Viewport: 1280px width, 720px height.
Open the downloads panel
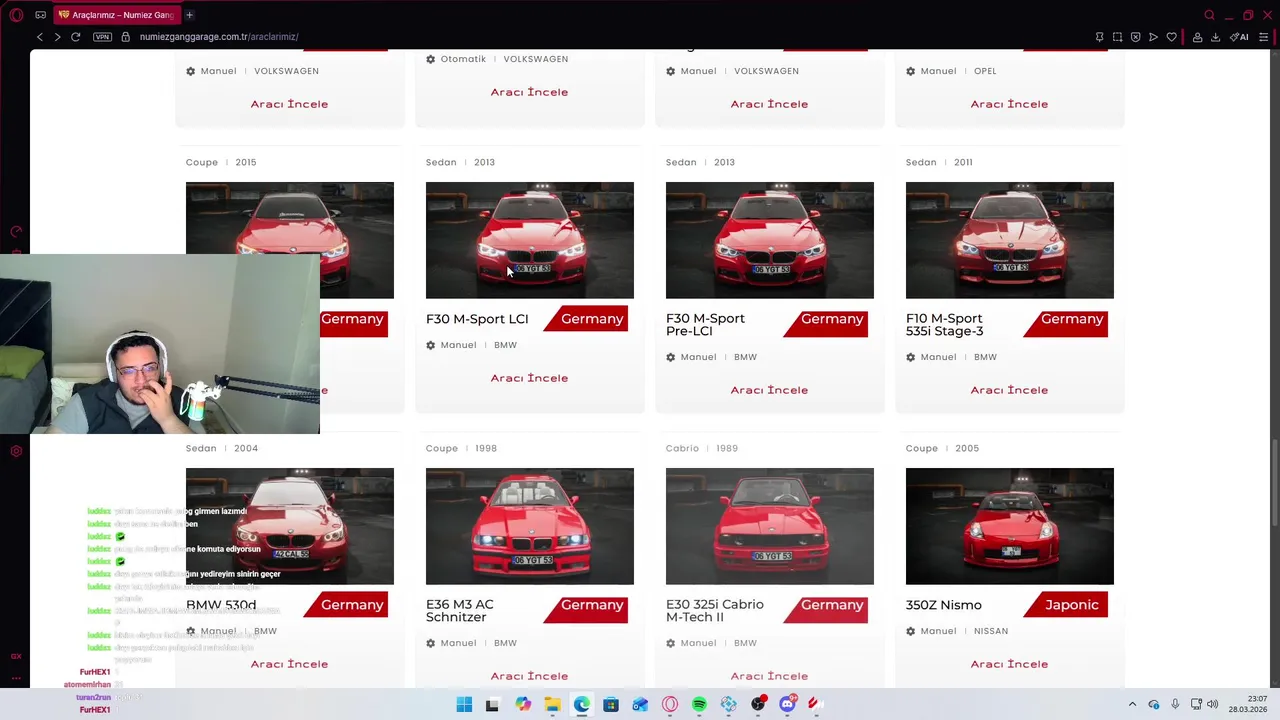pyautogui.click(x=1215, y=37)
